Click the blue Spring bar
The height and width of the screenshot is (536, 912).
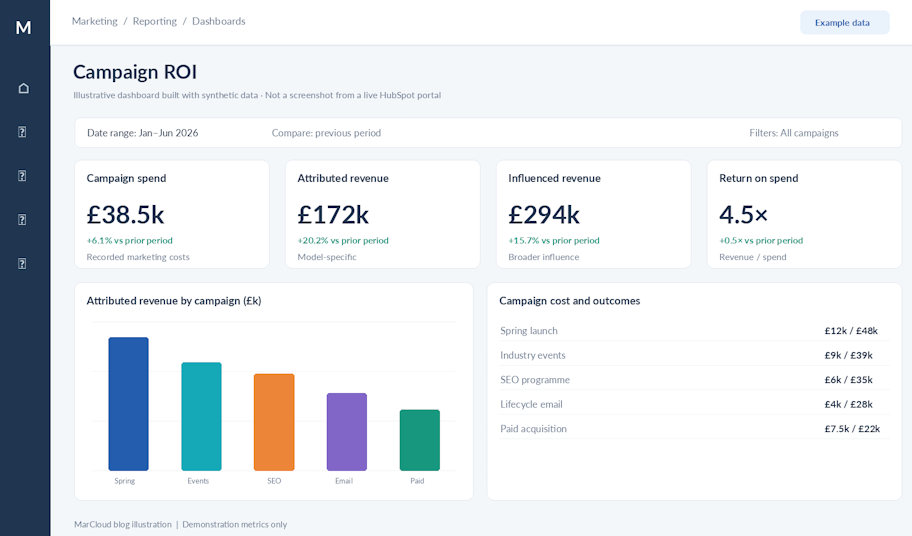[129, 403]
